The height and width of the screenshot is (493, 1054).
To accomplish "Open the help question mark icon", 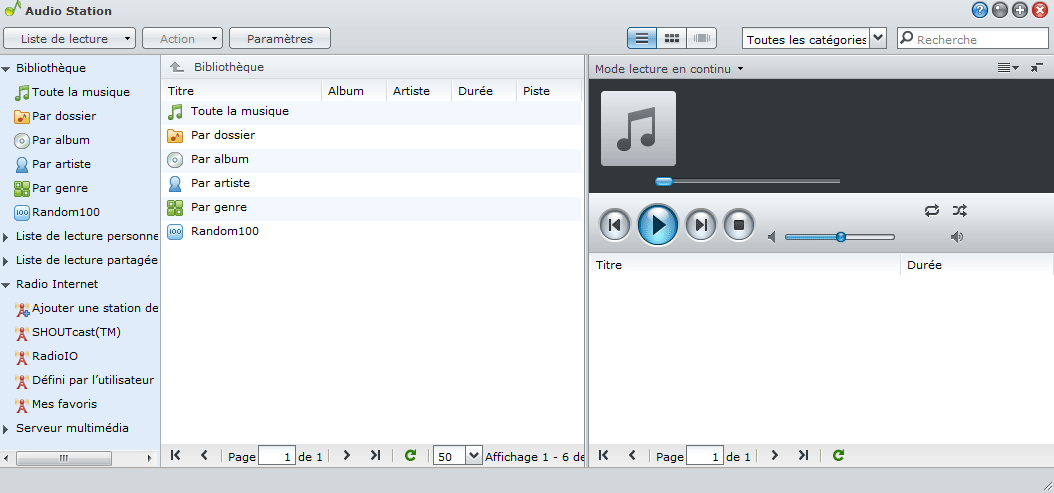I will (979, 10).
